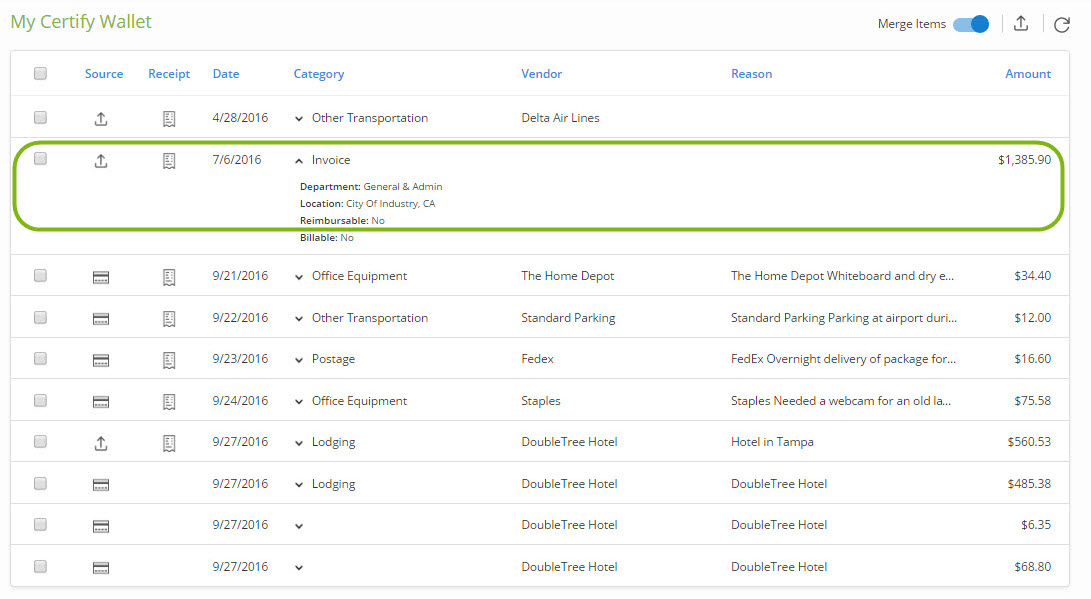Image resolution: width=1091 pixels, height=599 pixels.
Task: Expand the $68.80 DoubleTree row chevron
Action: coord(298,568)
